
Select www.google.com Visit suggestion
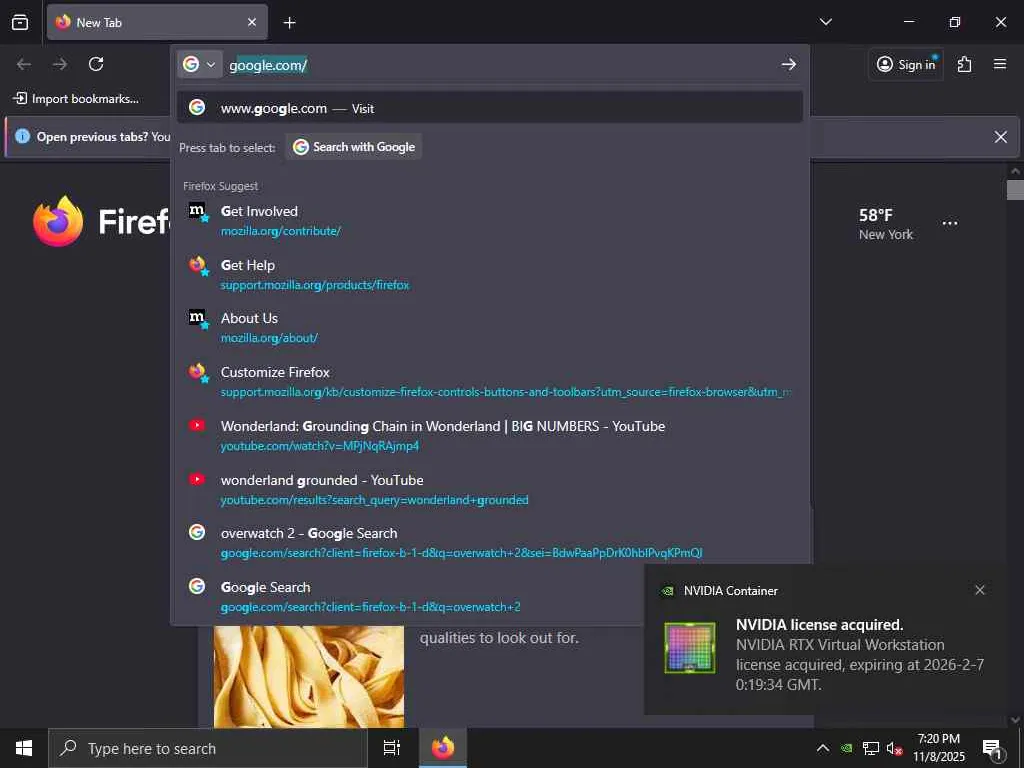(x=490, y=108)
